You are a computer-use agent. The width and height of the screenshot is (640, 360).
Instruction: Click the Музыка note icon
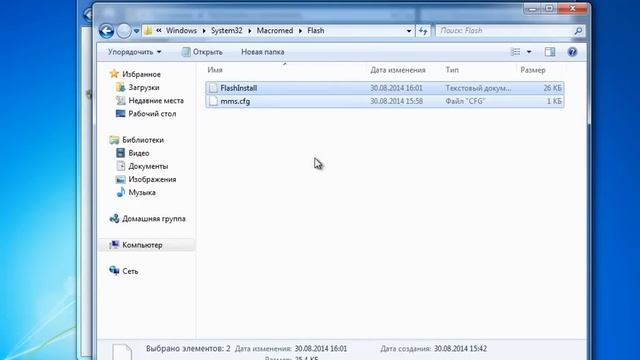pyautogui.click(x=120, y=192)
